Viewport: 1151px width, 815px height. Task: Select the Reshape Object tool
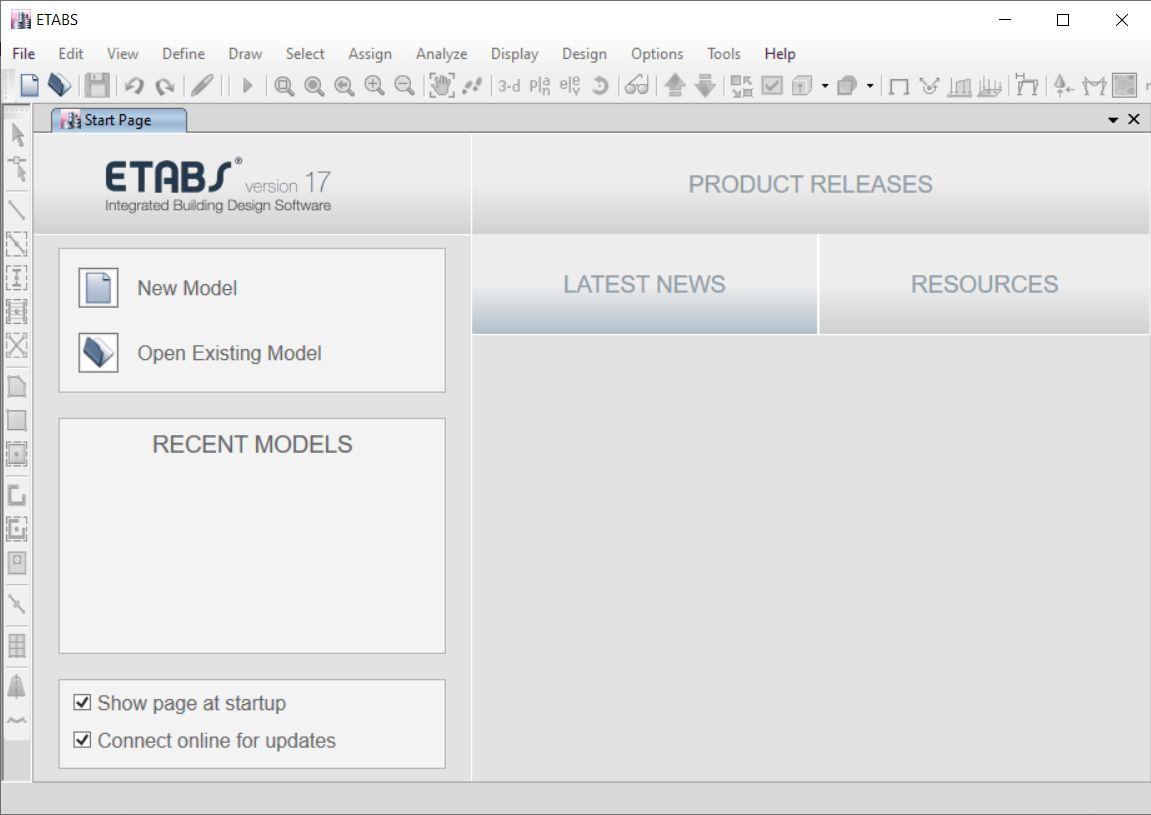click(18, 168)
